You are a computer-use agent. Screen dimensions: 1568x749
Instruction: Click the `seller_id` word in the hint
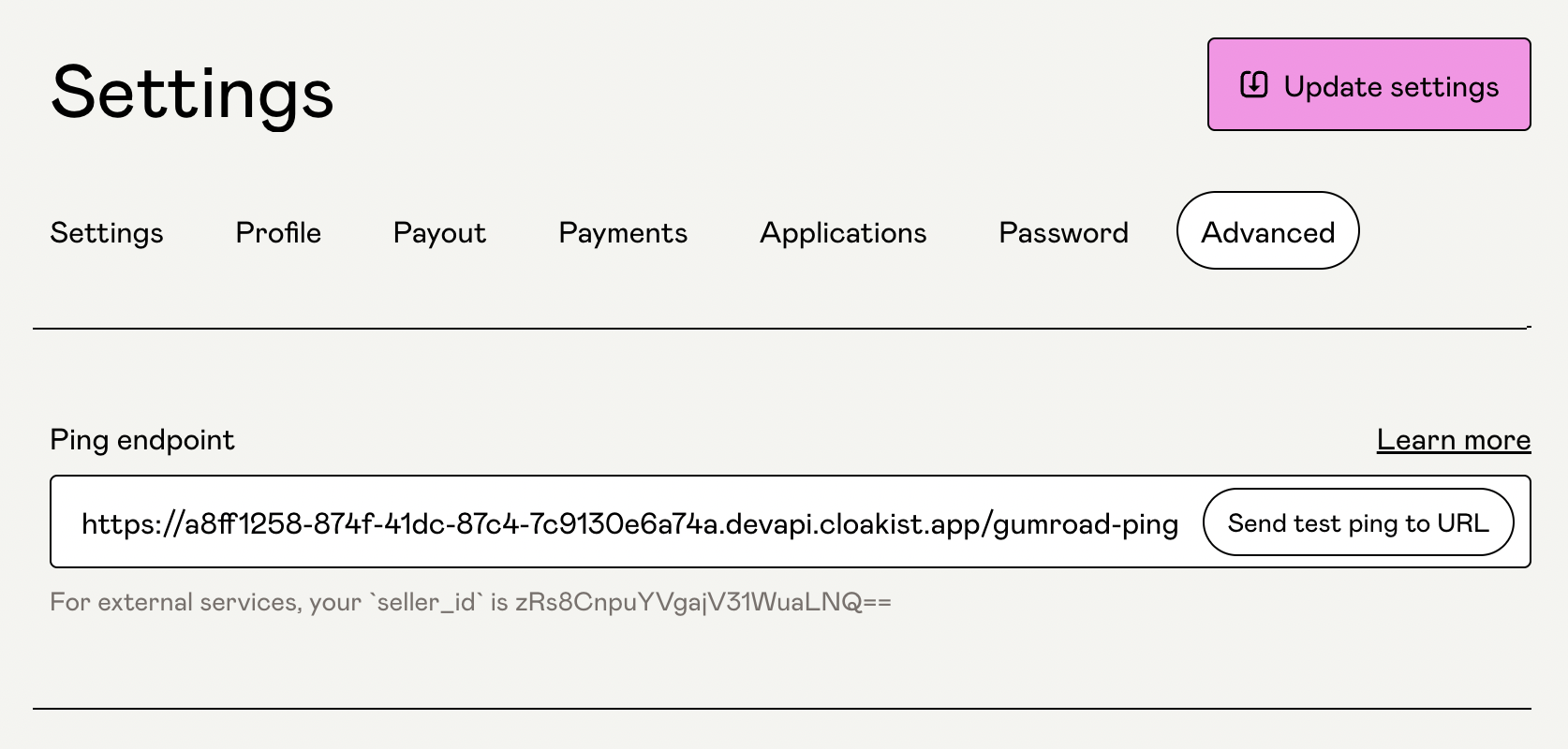pyautogui.click(x=426, y=601)
